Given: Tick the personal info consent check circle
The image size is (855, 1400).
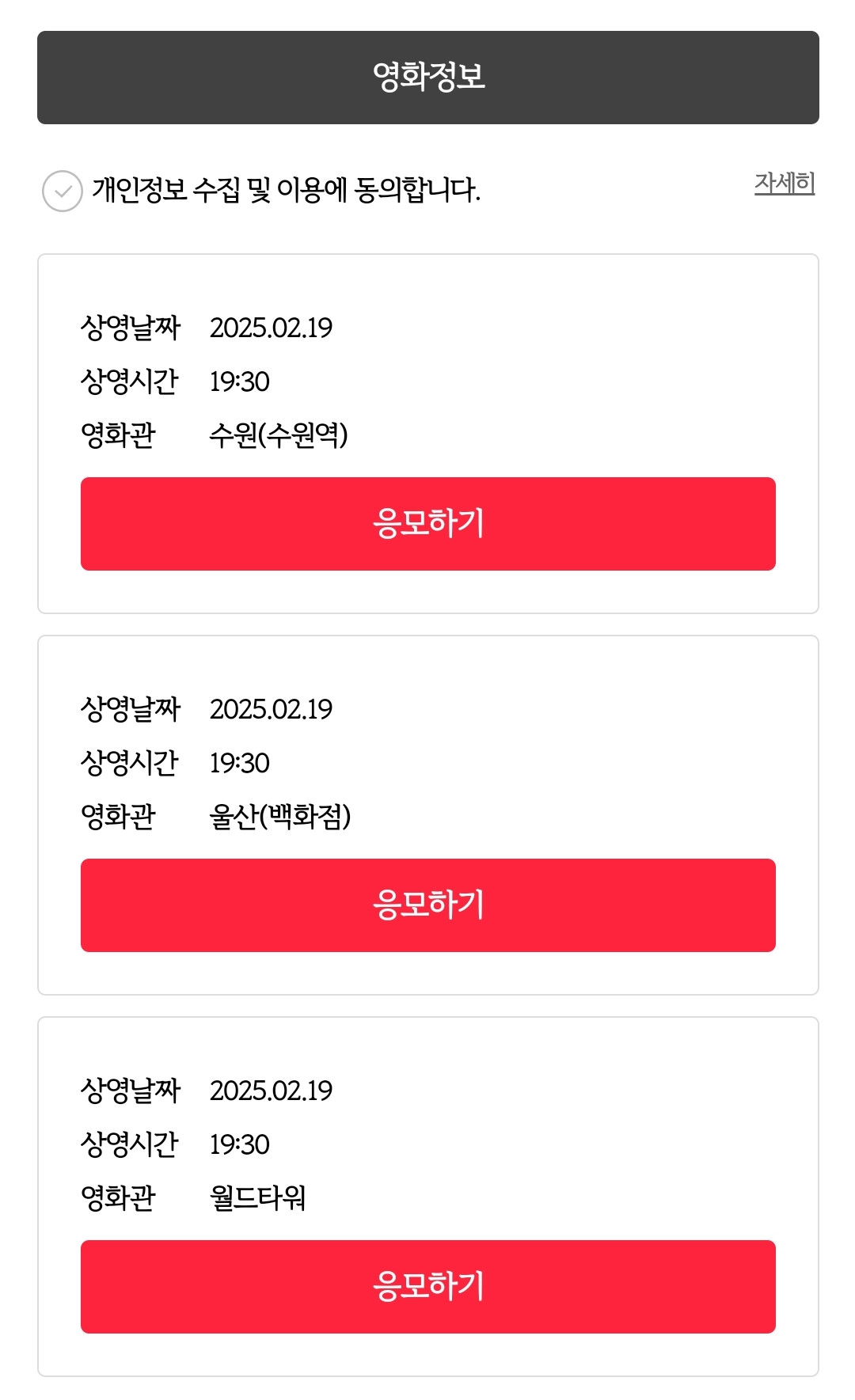Looking at the screenshot, I should coord(63,192).
